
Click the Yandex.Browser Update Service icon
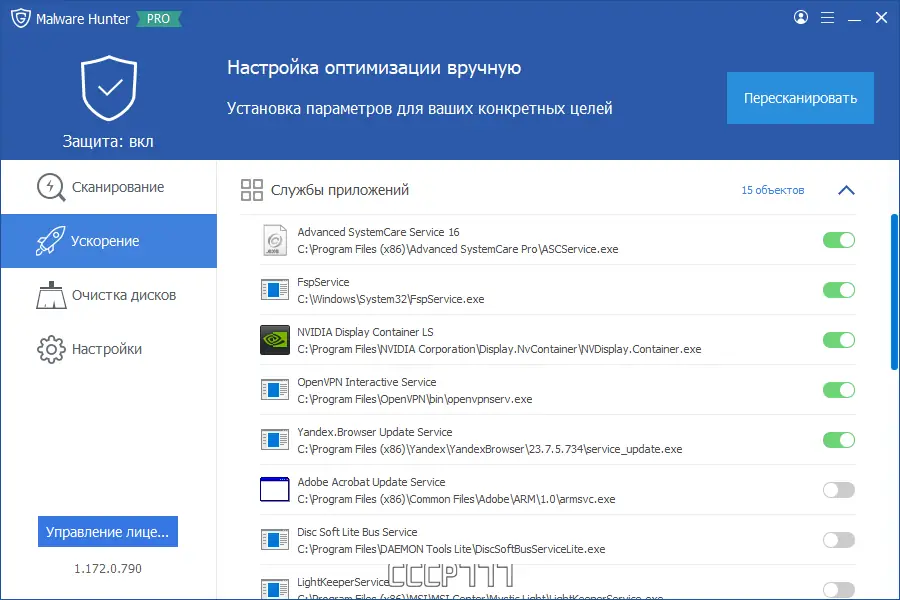click(x=275, y=440)
